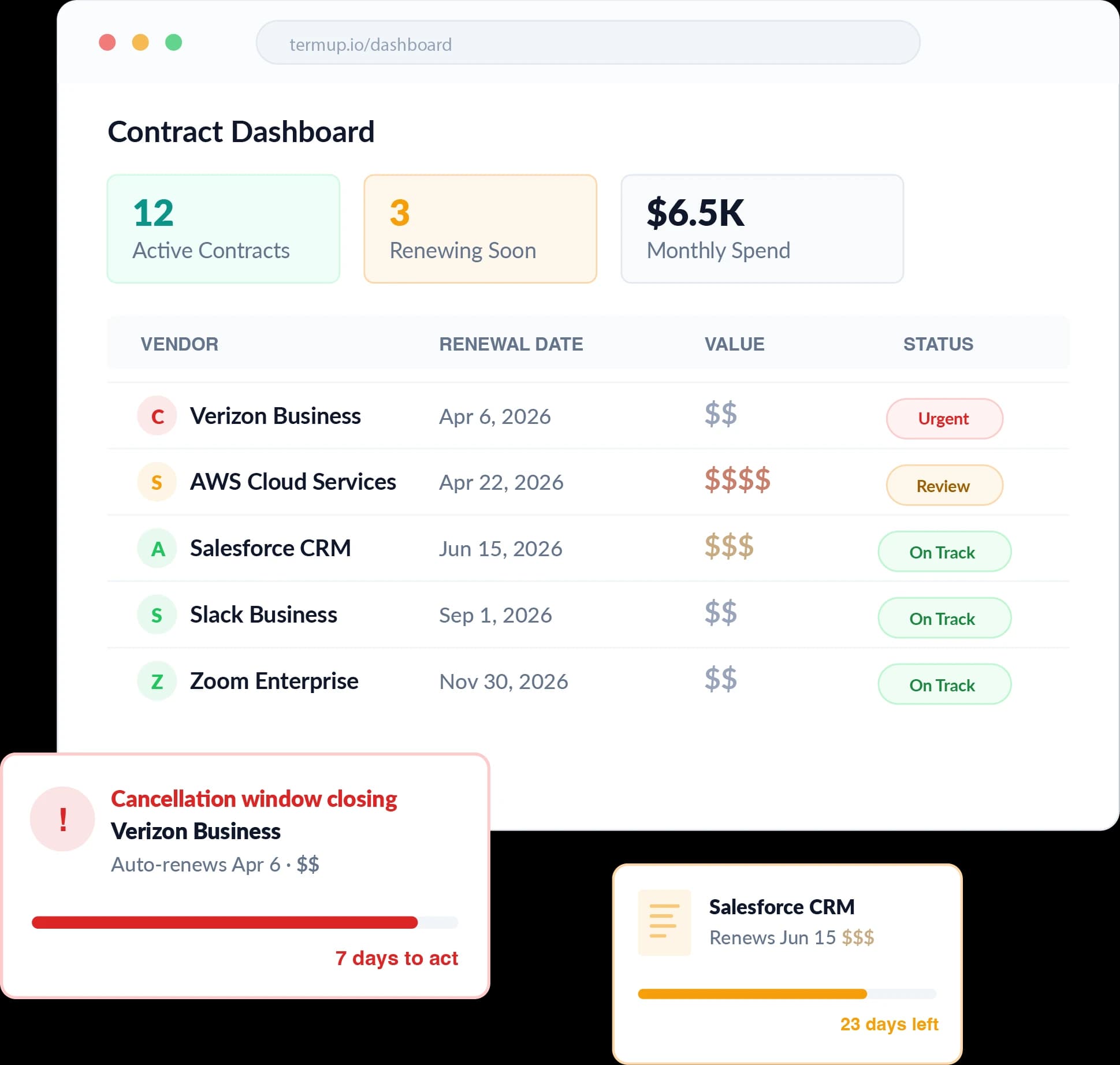This screenshot has height=1065, width=1120.
Task: Open the Renewing Soon summary card
Action: point(479,229)
